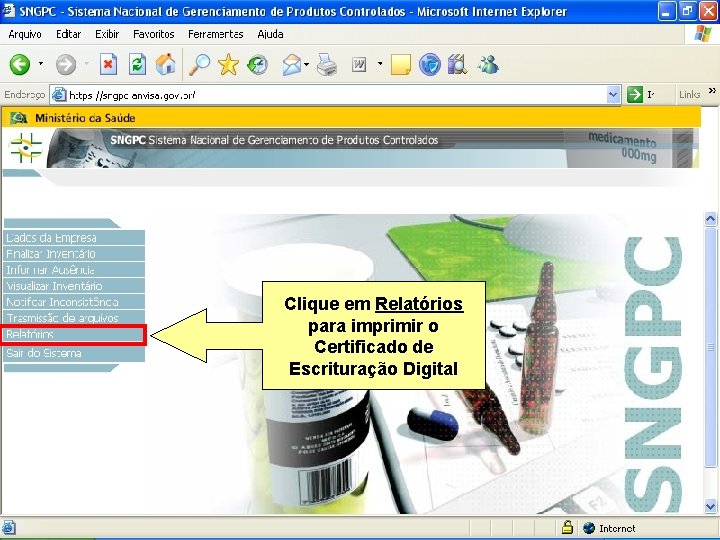The height and width of the screenshot is (540, 720).
Task: Click status bar page icon at left
Action: pyautogui.click(x=9, y=528)
